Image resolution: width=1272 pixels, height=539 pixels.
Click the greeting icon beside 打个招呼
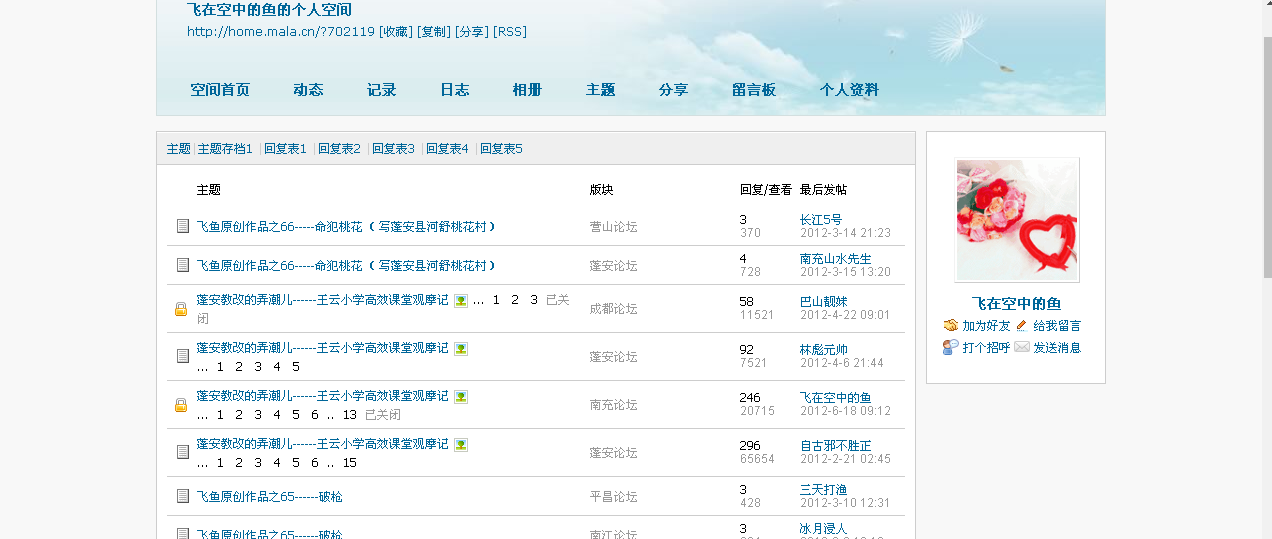click(950, 347)
